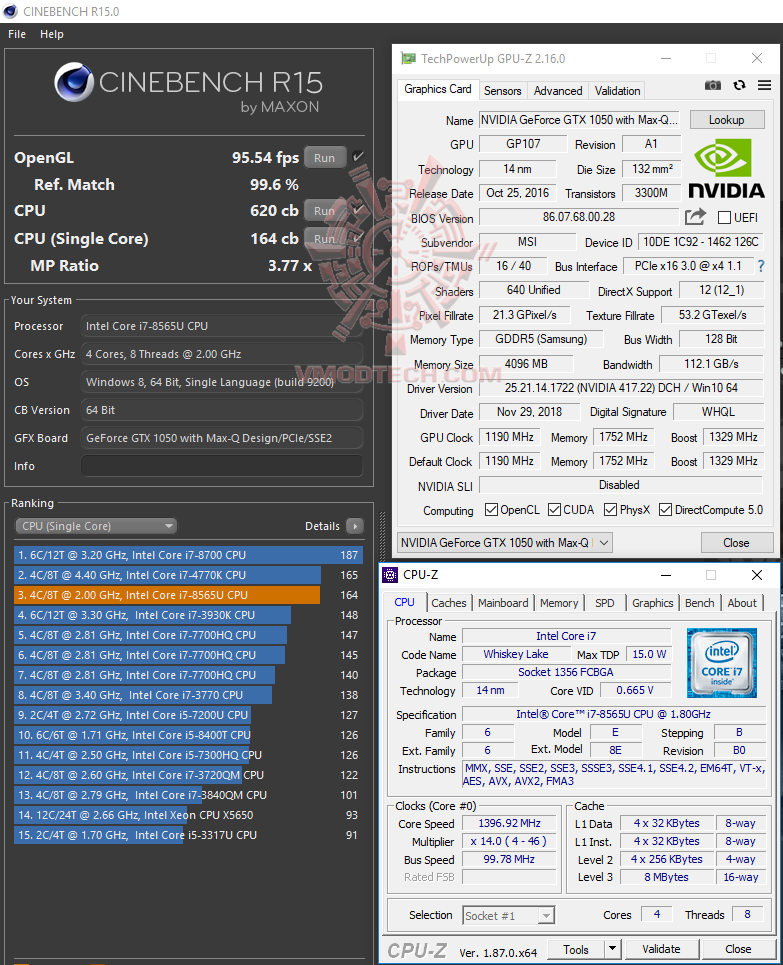Viewport: 783px width, 965px height.
Task: Toggle the CUDA checkbox
Action: (x=554, y=510)
